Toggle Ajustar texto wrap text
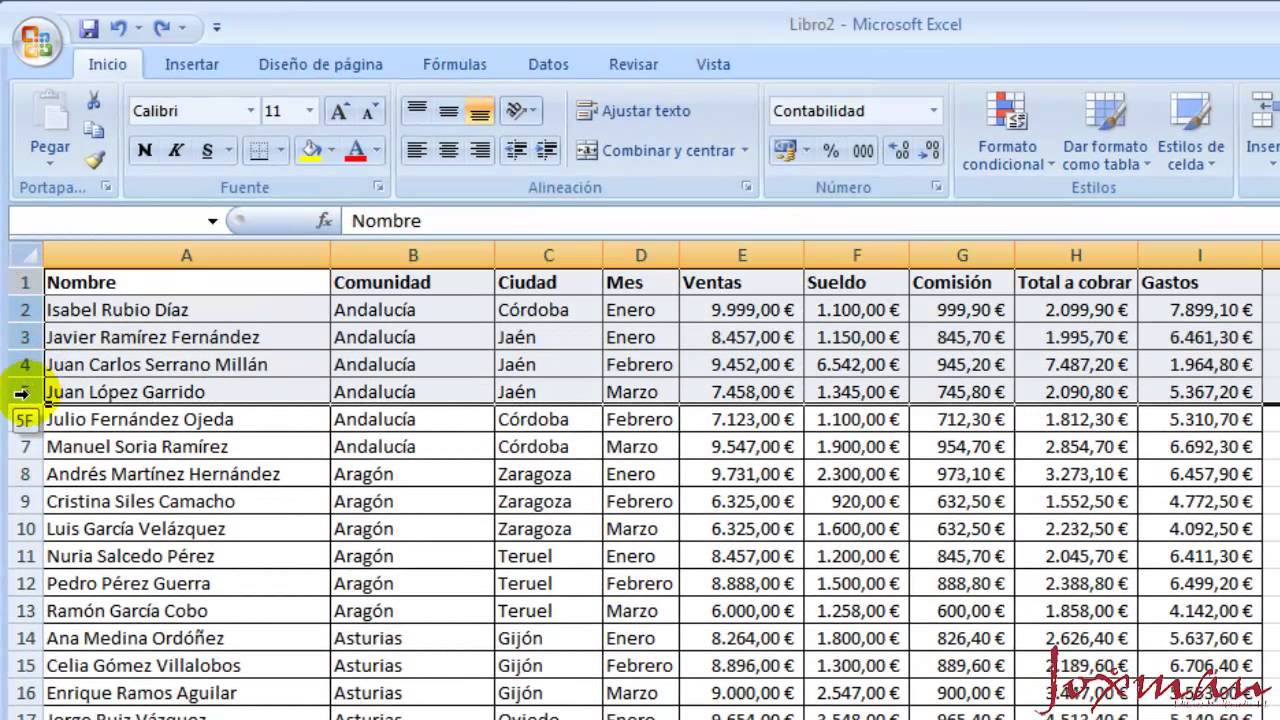This screenshot has width=1280, height=720. click(634, 111)
